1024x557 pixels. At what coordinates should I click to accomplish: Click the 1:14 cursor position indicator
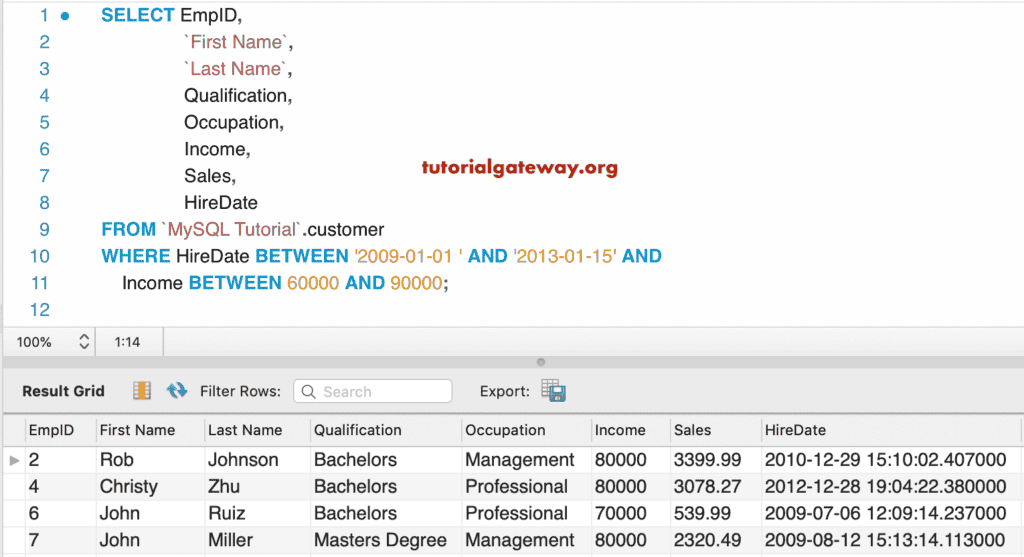(127, 342)
